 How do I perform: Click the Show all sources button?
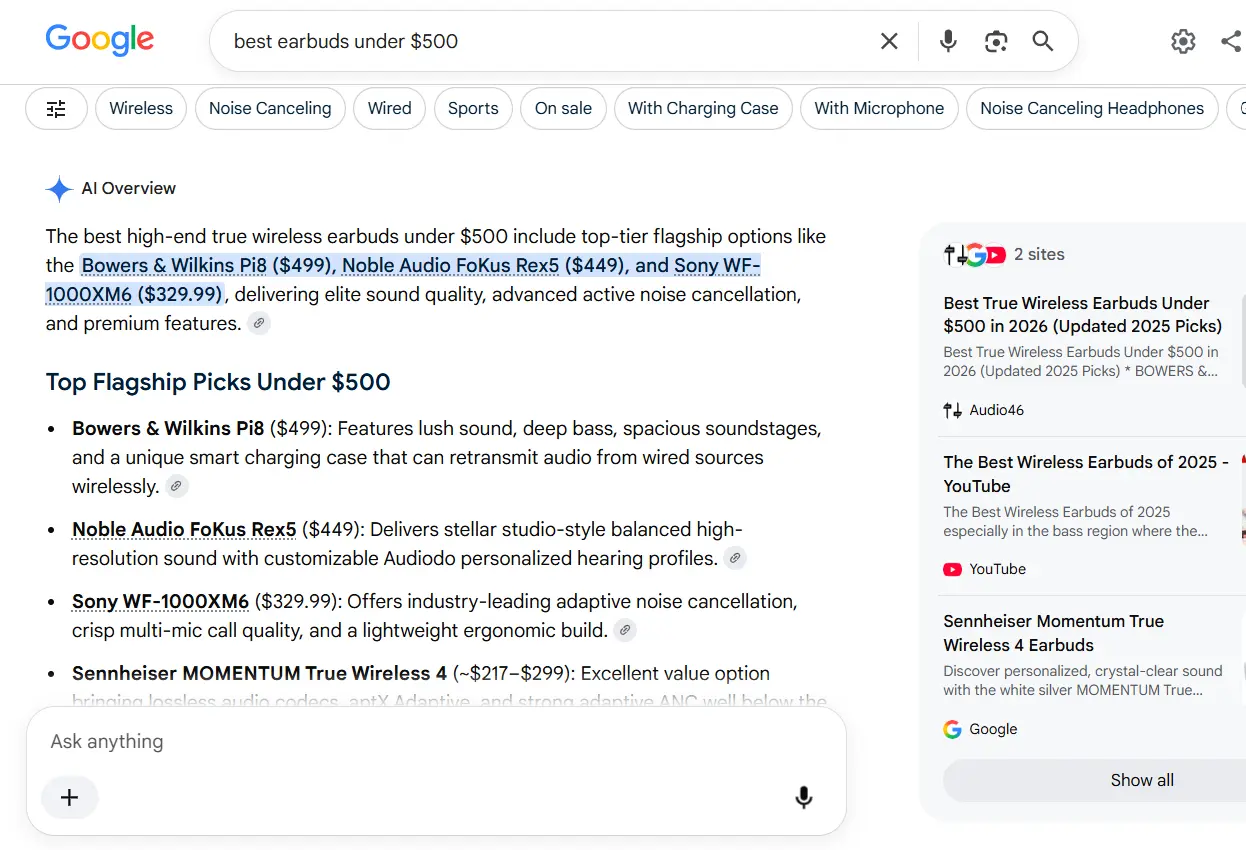pyautogui.click(x=1142, y=780)
